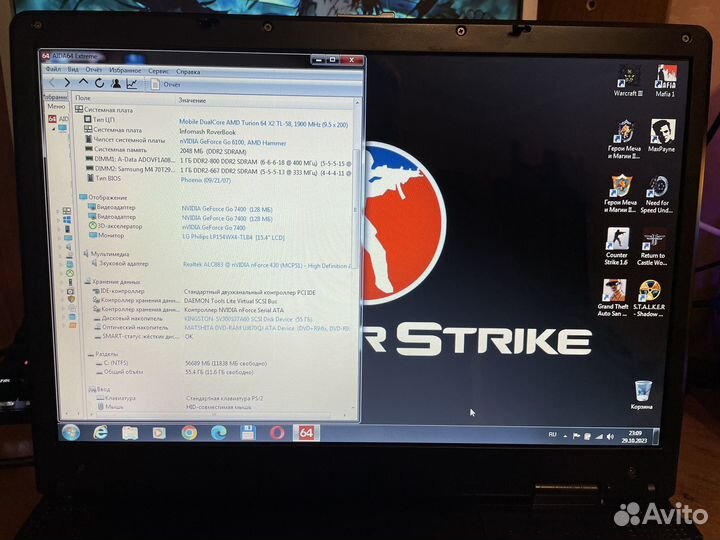Go back with the left arrow in AIDA64

pos(52,83)
